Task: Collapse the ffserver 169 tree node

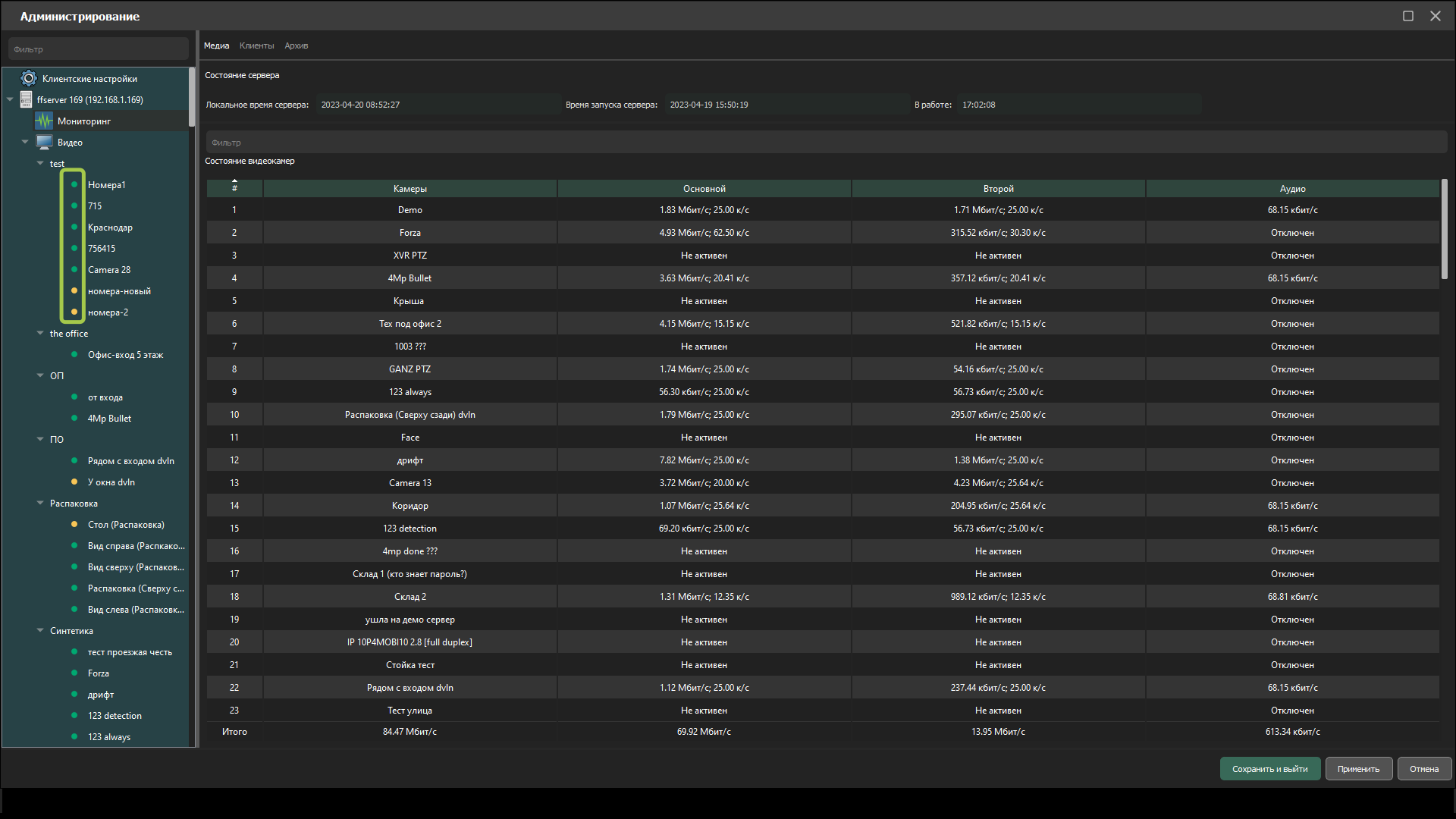Action: pyautogui.click(x=10, y=99)
